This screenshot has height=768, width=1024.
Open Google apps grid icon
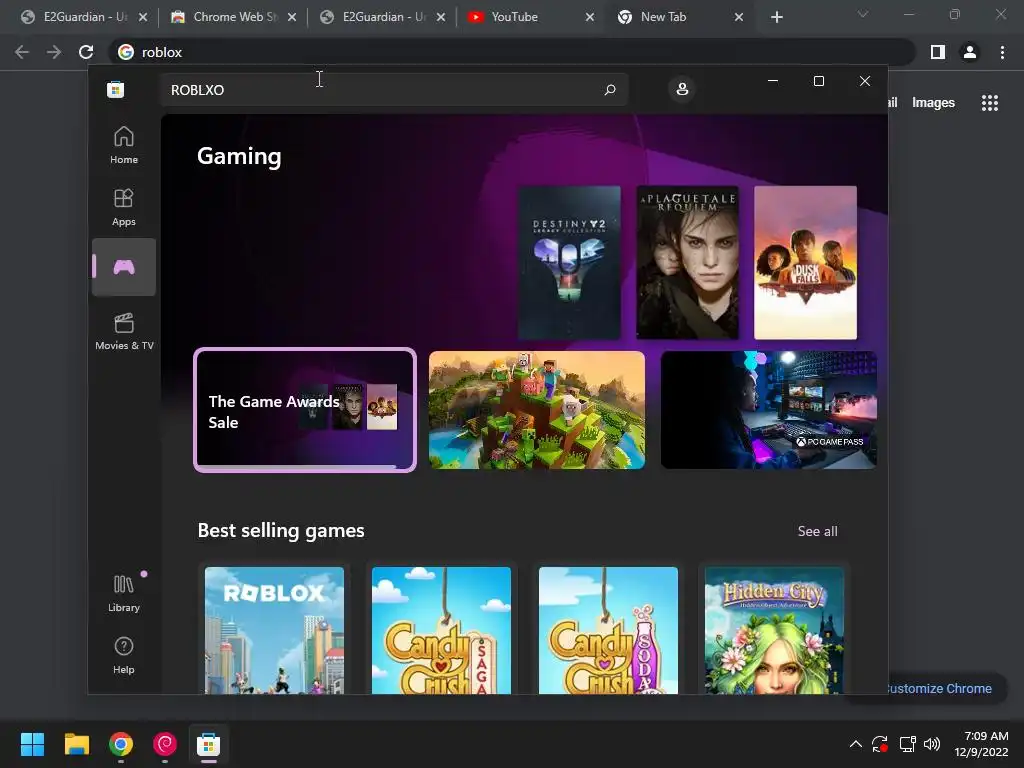990,103
